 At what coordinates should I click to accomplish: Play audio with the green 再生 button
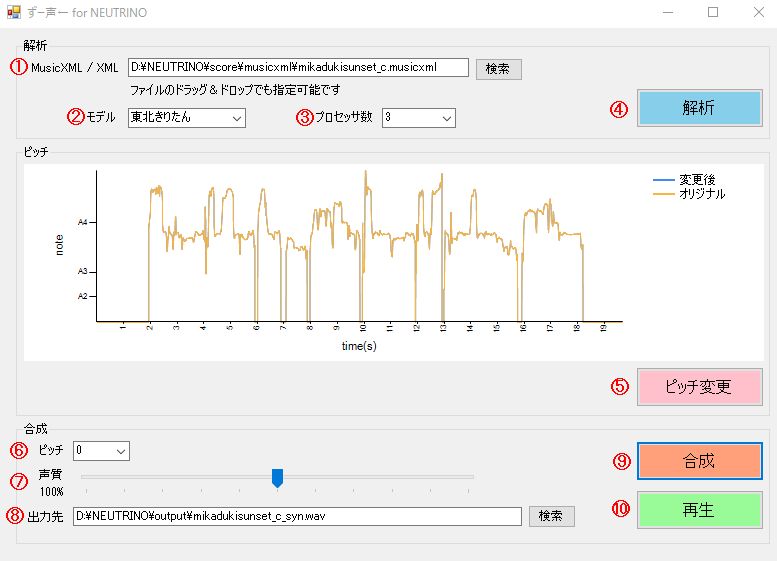[699, 509]
